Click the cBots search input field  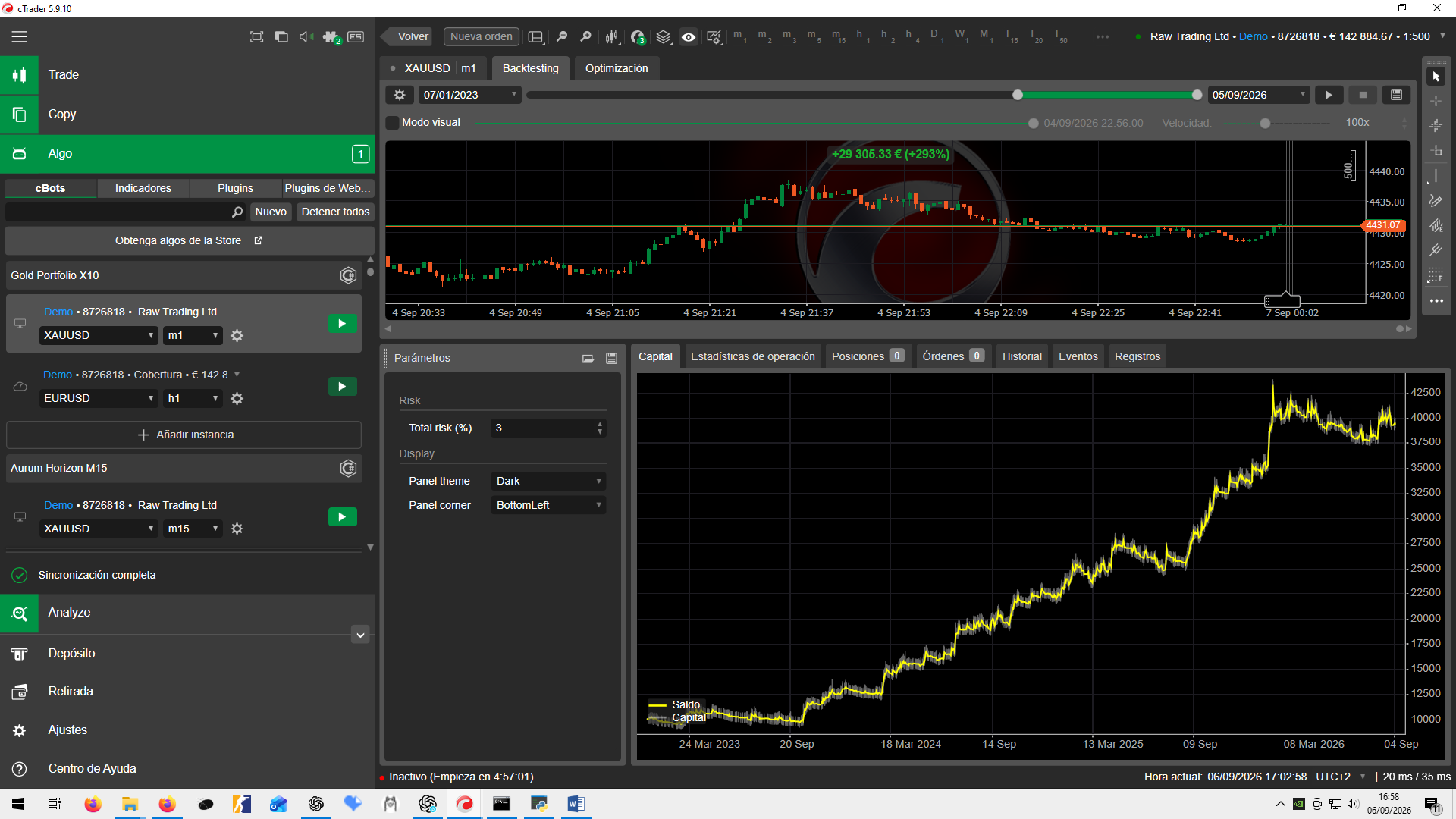click(125, 212)
